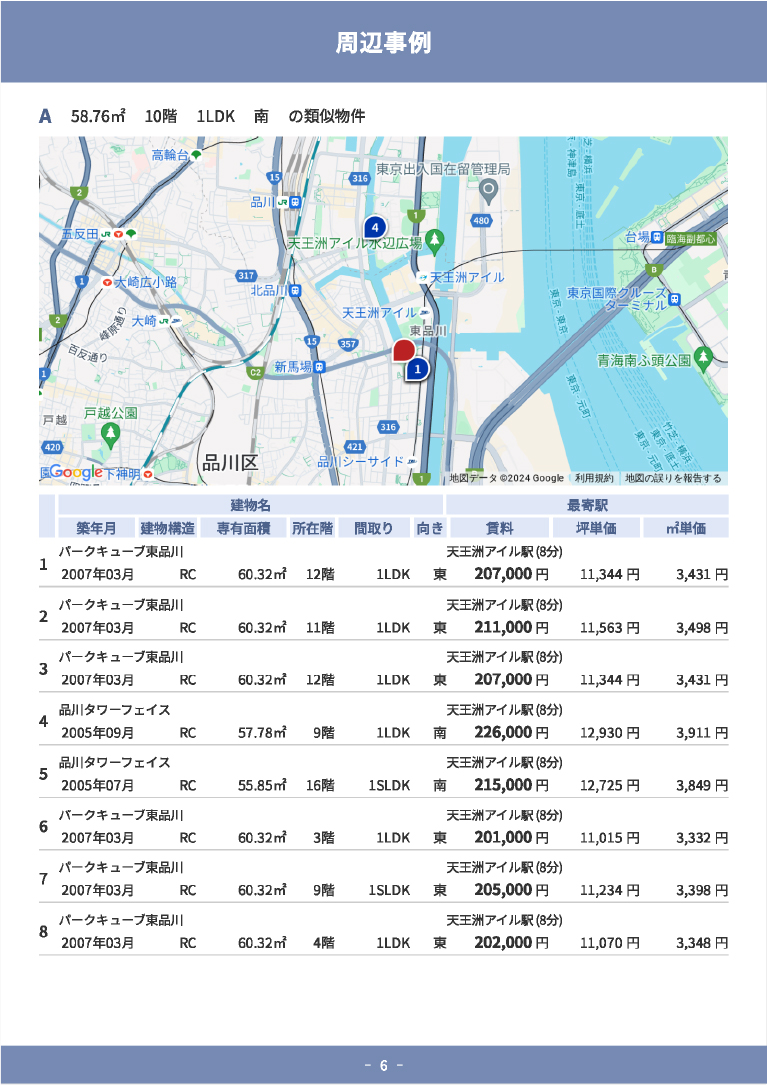
Task: Click the 12,930 円 tsubo price
Action: click(x=610, y=733)
